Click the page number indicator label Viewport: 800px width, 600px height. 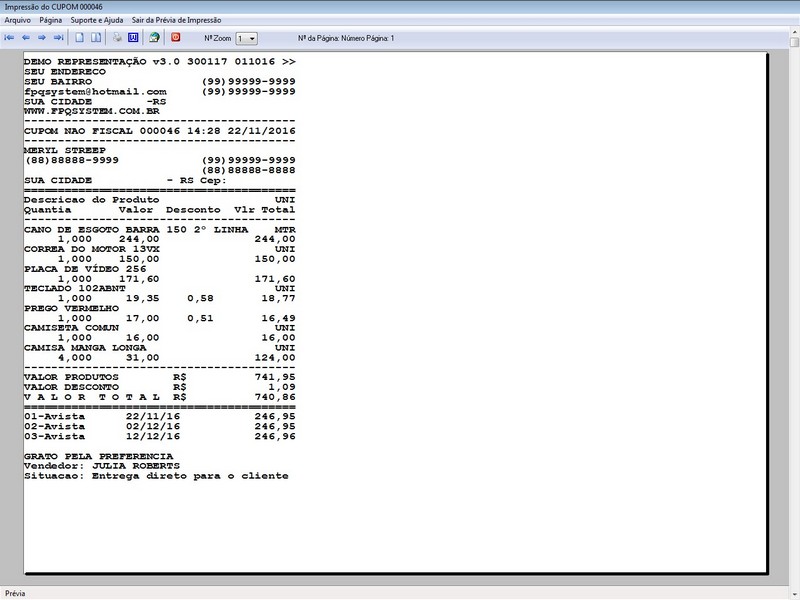point(346,38)
